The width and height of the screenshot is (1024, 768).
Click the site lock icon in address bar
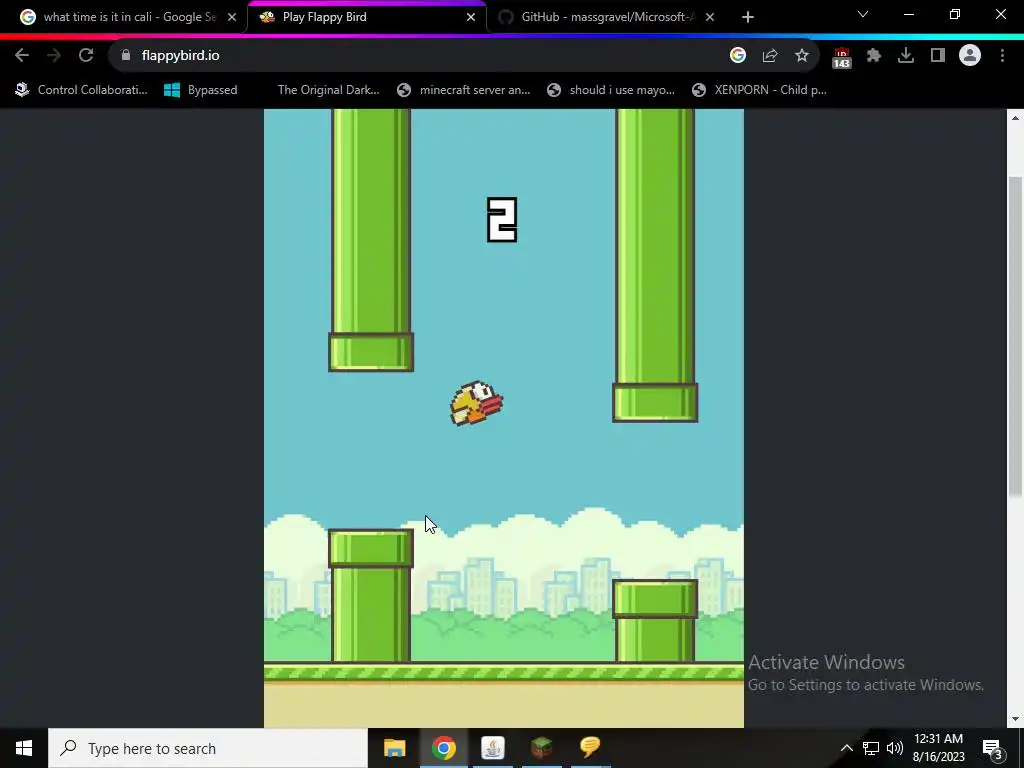point(126,56)
